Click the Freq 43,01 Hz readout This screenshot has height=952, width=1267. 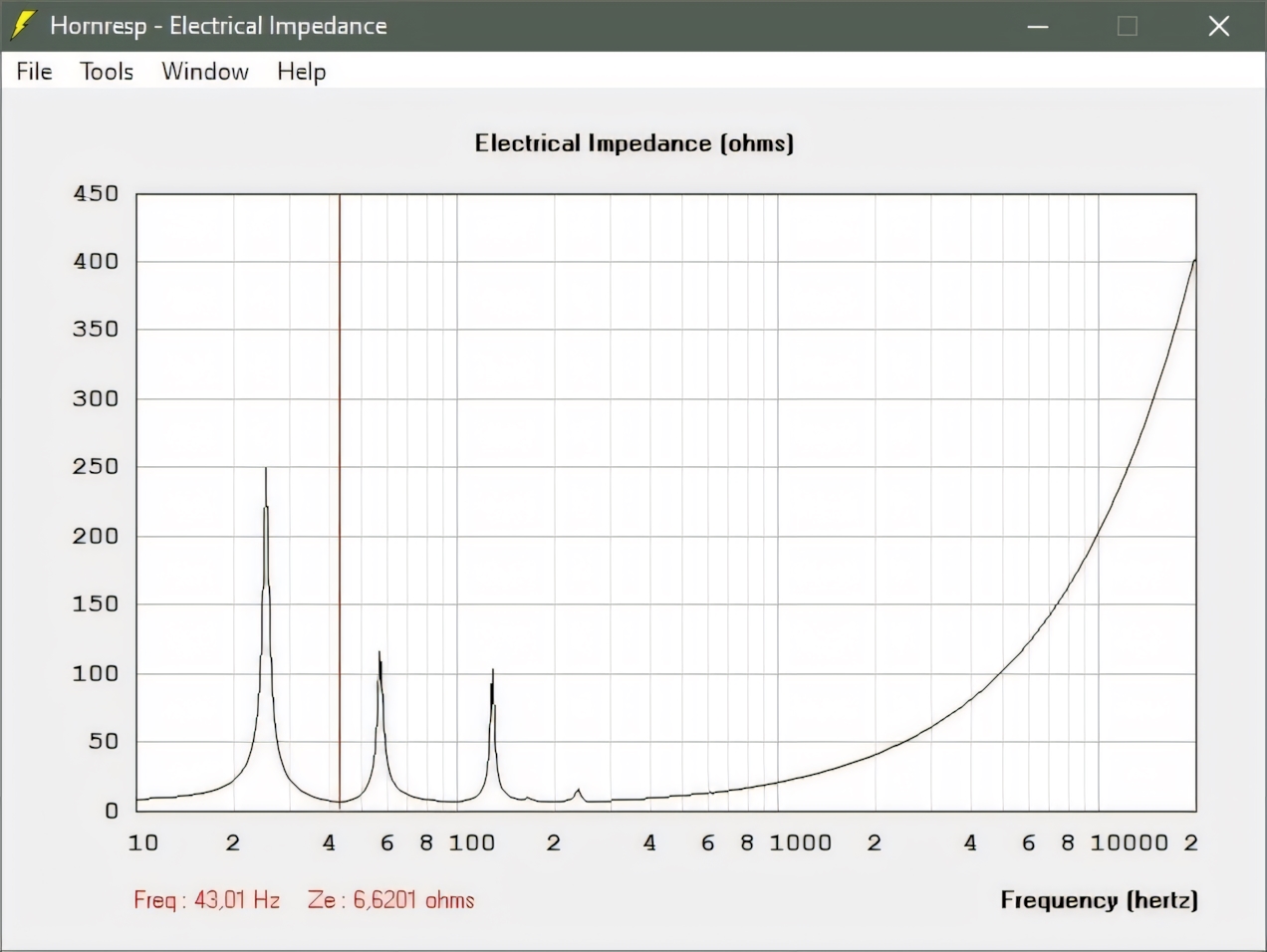point(207,900)
